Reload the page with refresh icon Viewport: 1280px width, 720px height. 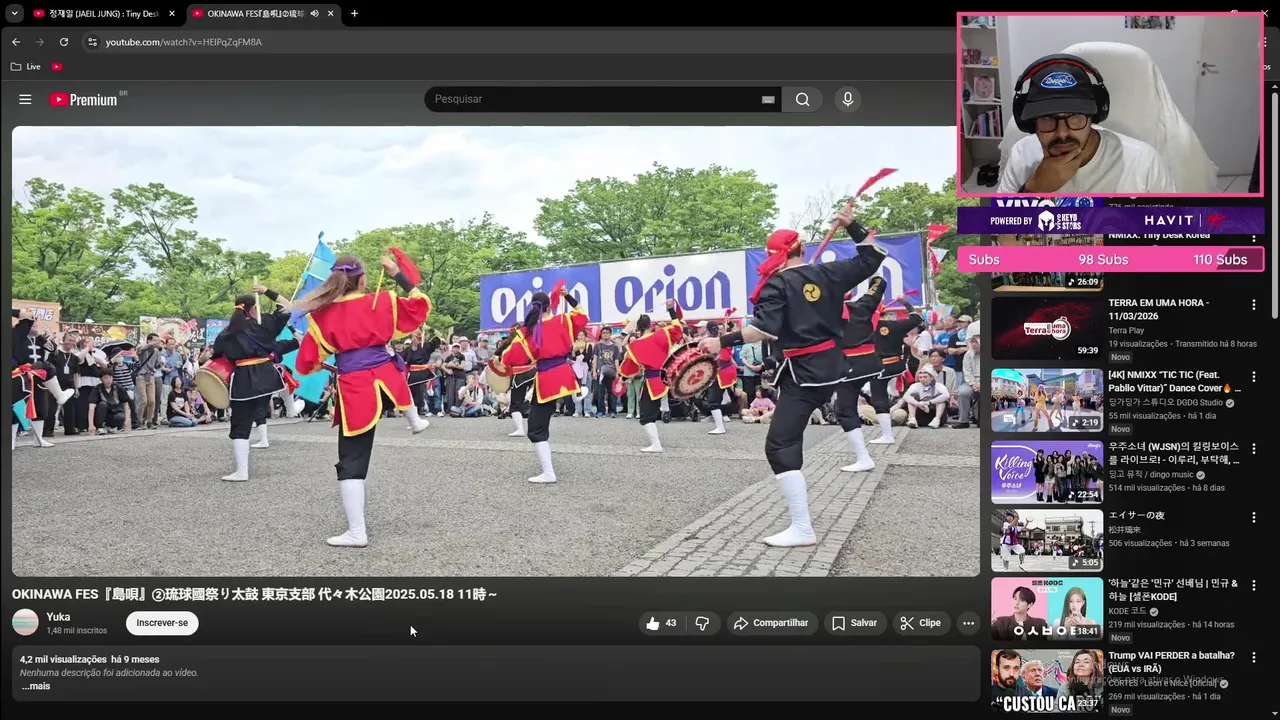tap(64, 42)
